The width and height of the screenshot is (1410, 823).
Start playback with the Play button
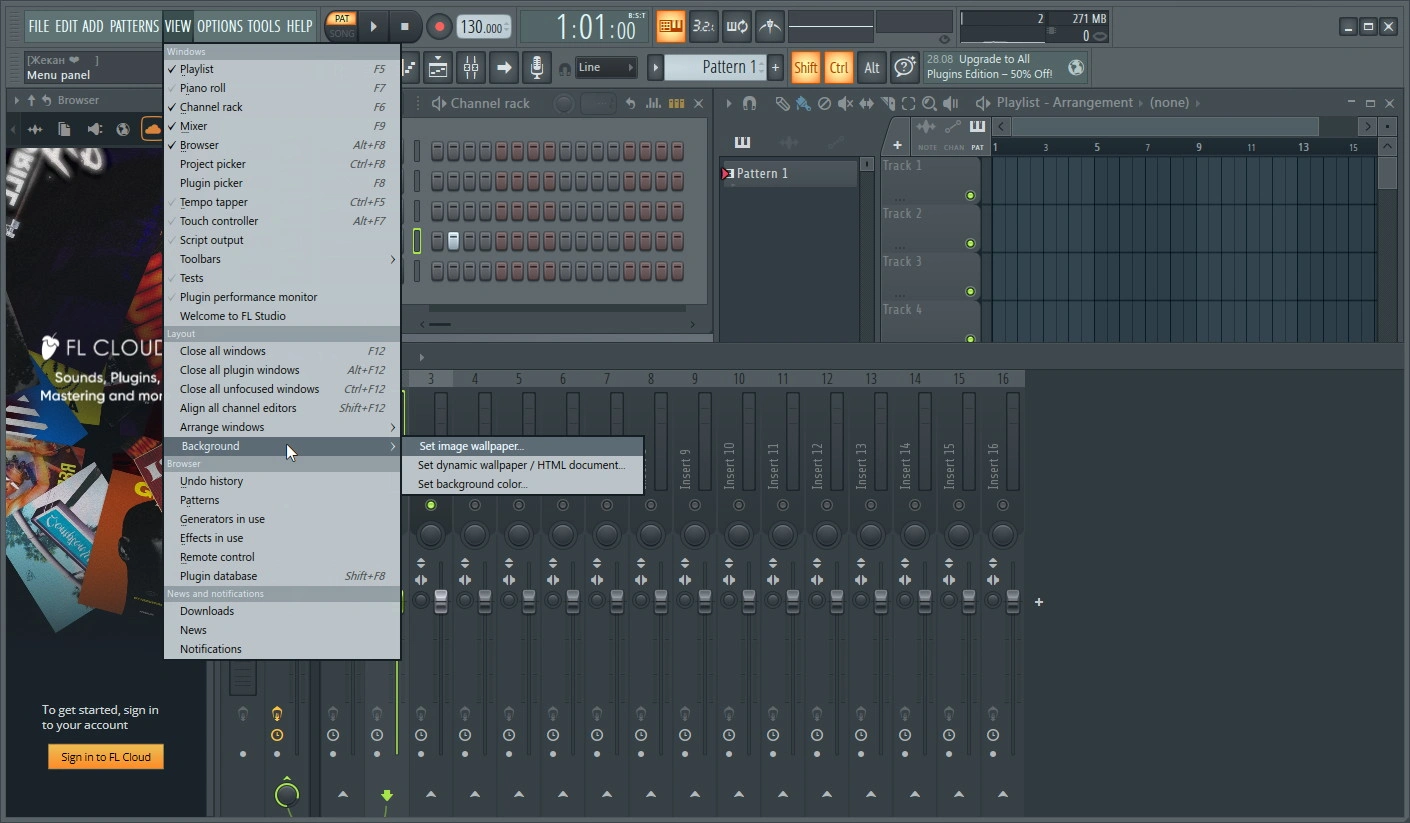coord(374,27)
